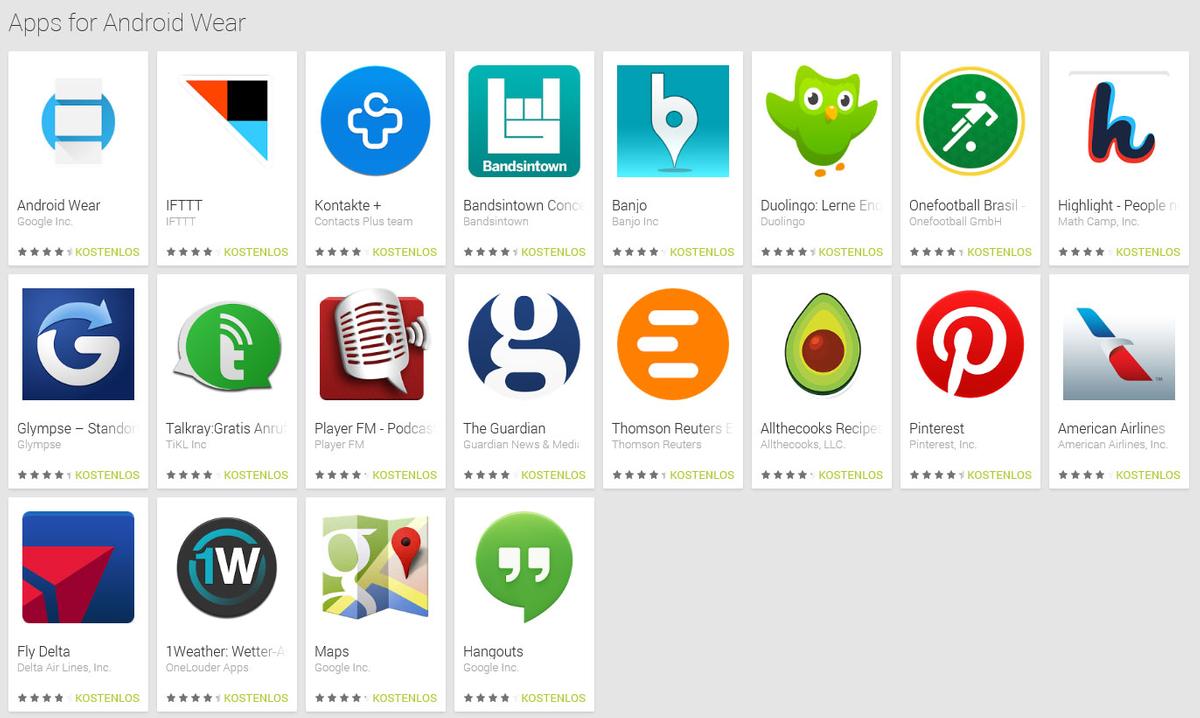
Task: Open American Airlines, Inc. developer link
Action: click(1112, 444)
